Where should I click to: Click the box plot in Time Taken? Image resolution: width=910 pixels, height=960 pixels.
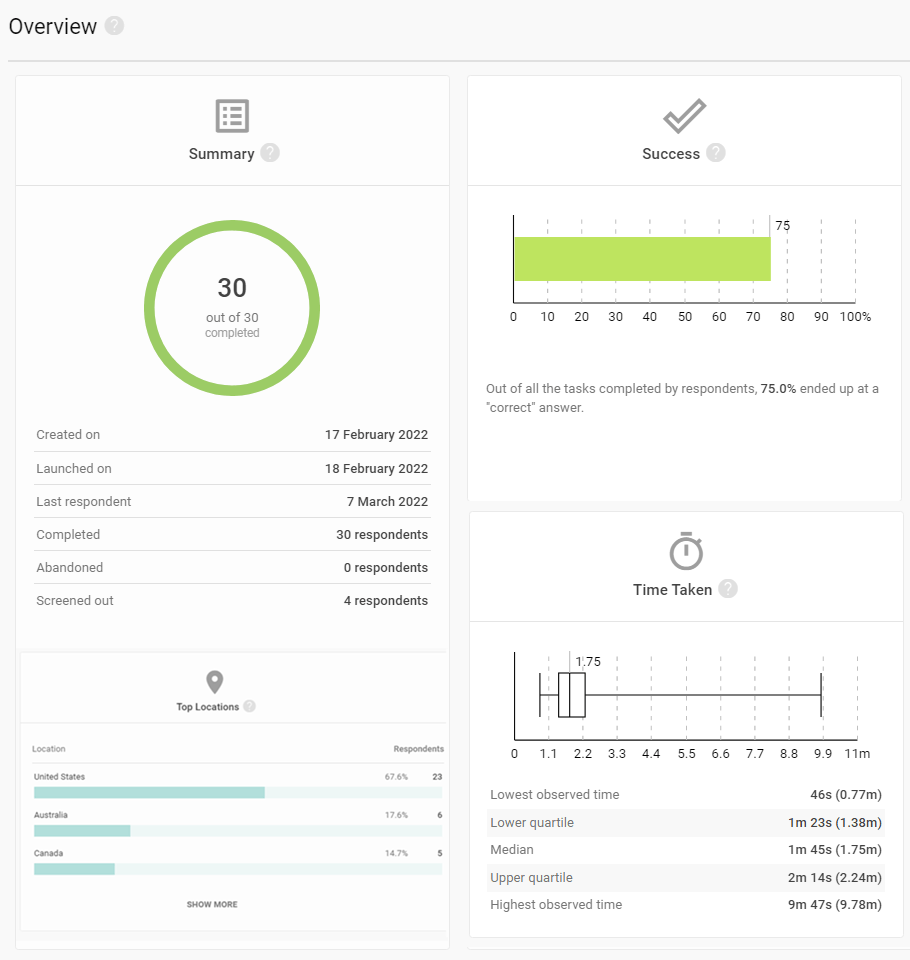coord(571,695)
